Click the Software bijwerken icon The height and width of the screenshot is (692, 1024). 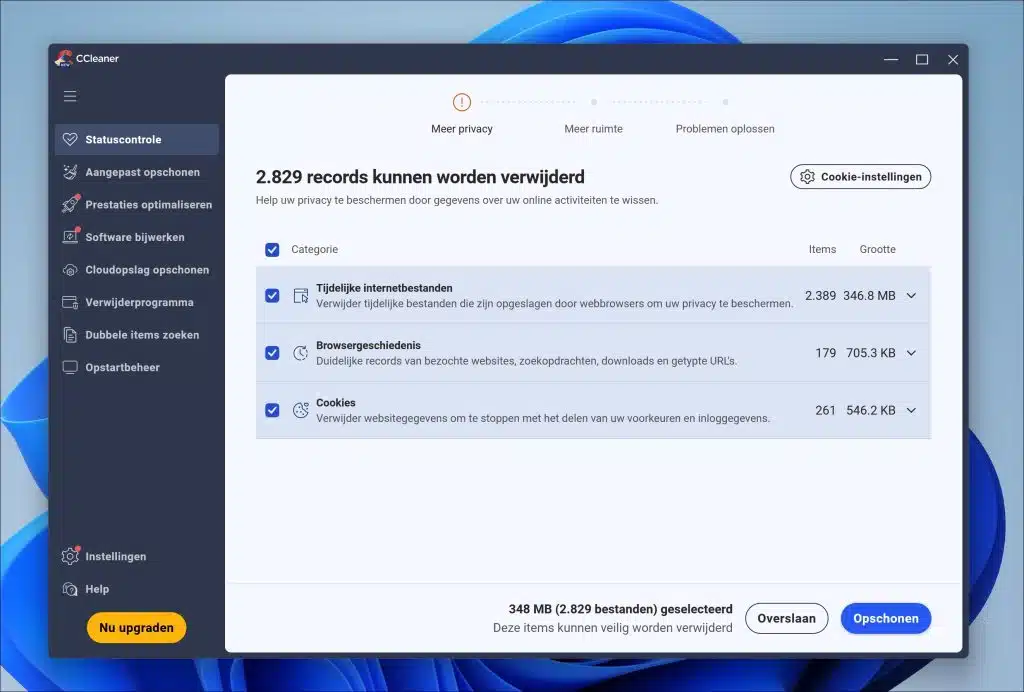pyautogui.click(x=70, y=236)
